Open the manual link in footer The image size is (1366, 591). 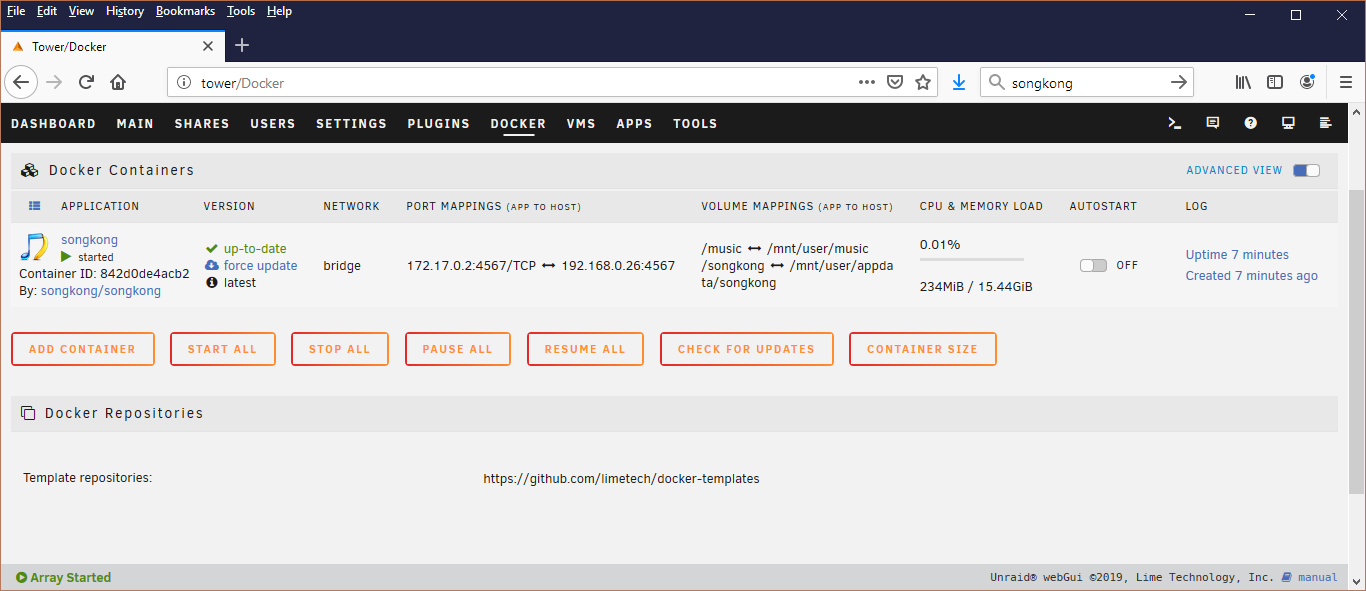point(1317,577)
